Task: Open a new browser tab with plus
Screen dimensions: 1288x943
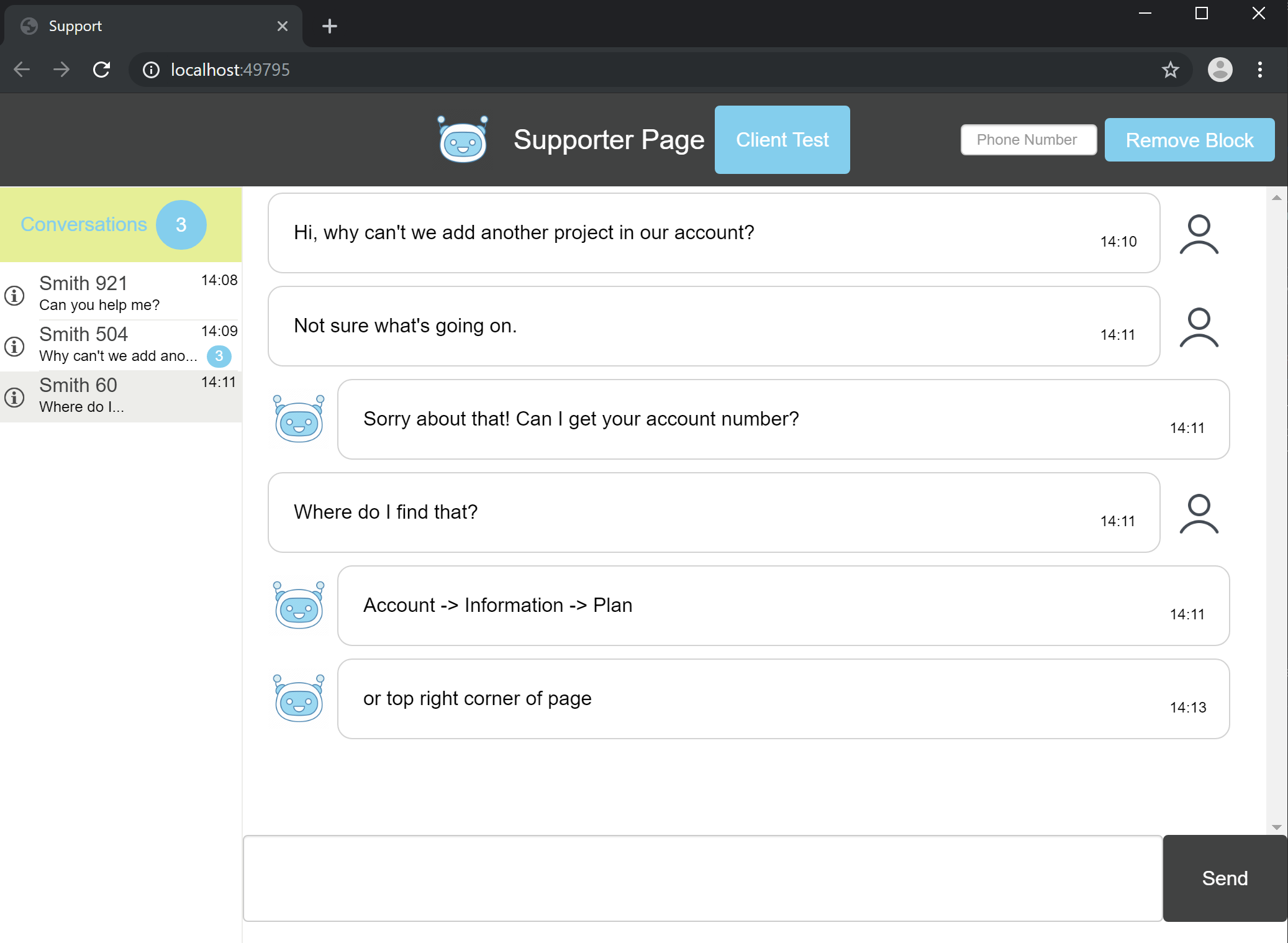Action: 330,26
